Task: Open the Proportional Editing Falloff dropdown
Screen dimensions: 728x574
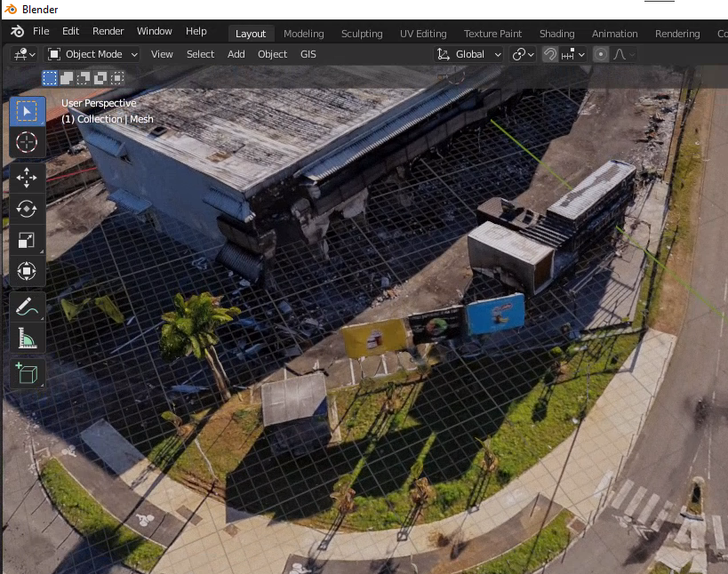Action: tap(624, 54)
